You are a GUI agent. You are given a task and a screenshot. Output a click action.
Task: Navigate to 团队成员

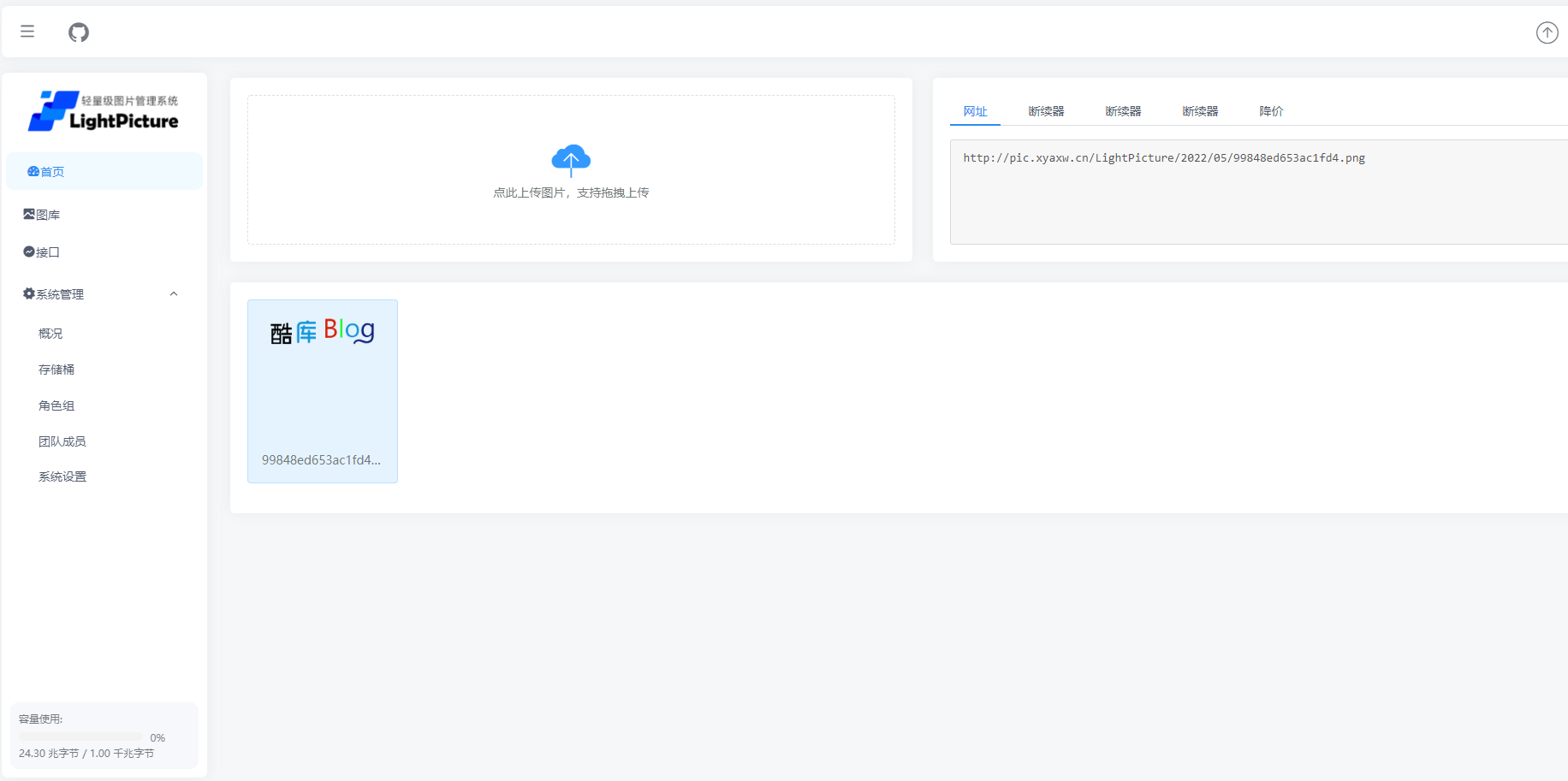(x=62, y=441)
